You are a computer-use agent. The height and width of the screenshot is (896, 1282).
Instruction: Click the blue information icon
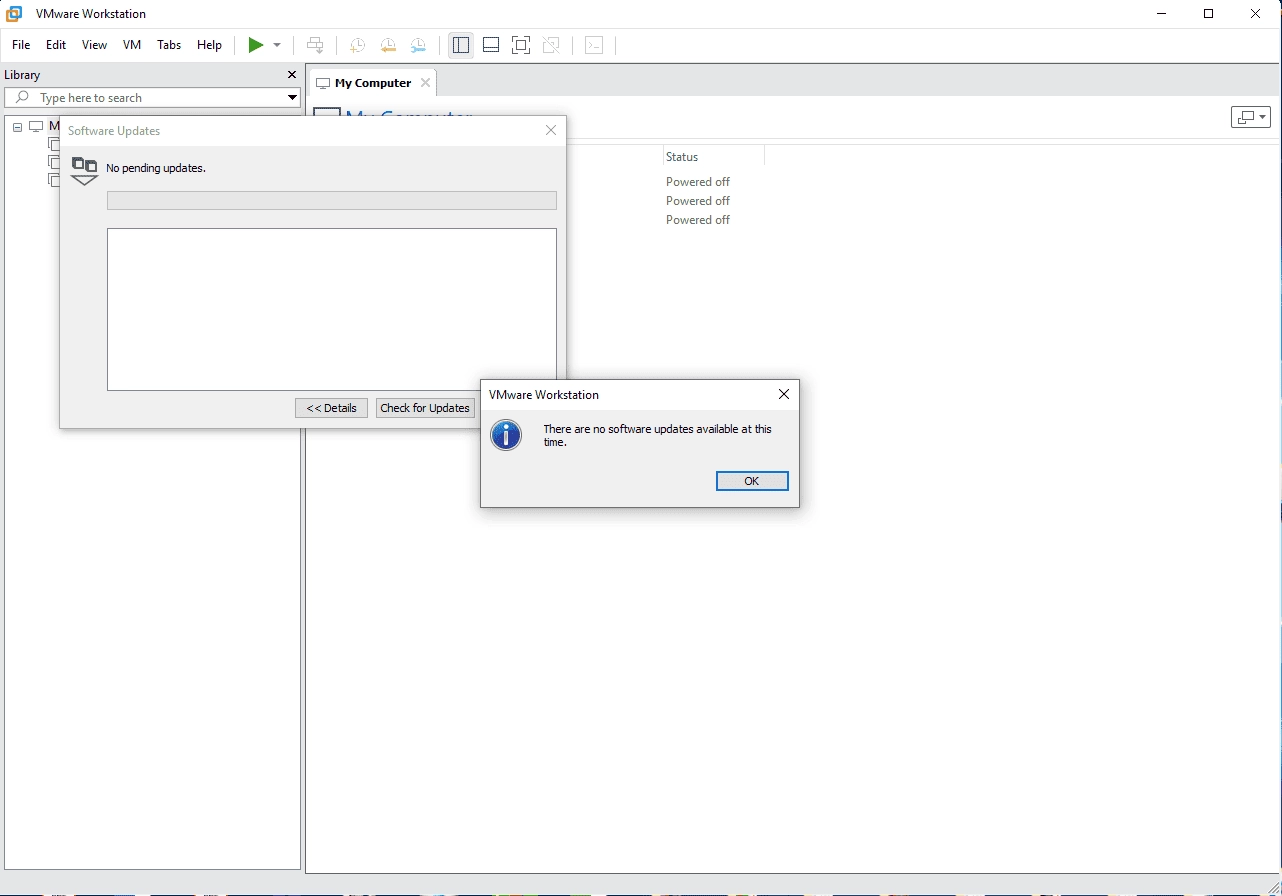[x=506, y=435]
